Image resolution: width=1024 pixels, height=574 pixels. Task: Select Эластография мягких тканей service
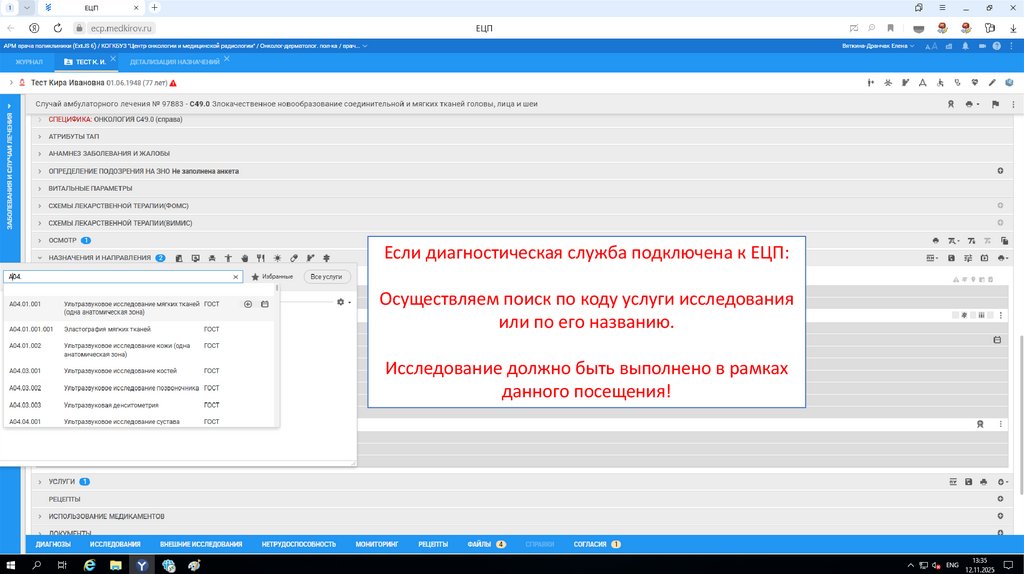(107, 329)
